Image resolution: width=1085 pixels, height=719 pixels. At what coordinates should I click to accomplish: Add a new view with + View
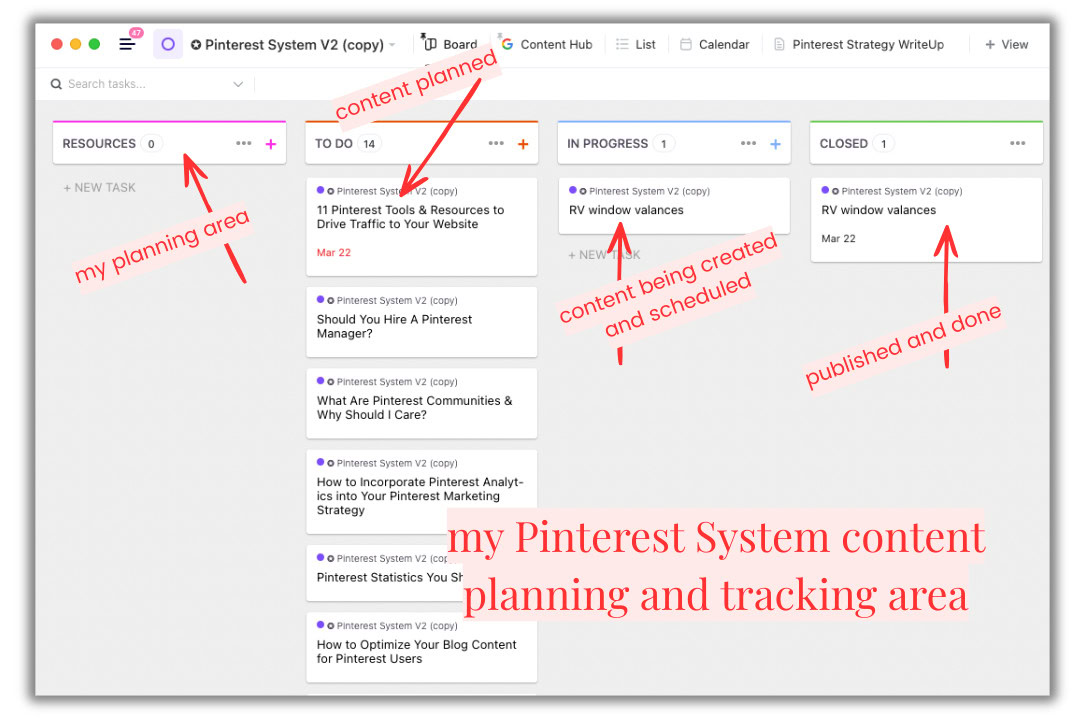pos(1007,44)
